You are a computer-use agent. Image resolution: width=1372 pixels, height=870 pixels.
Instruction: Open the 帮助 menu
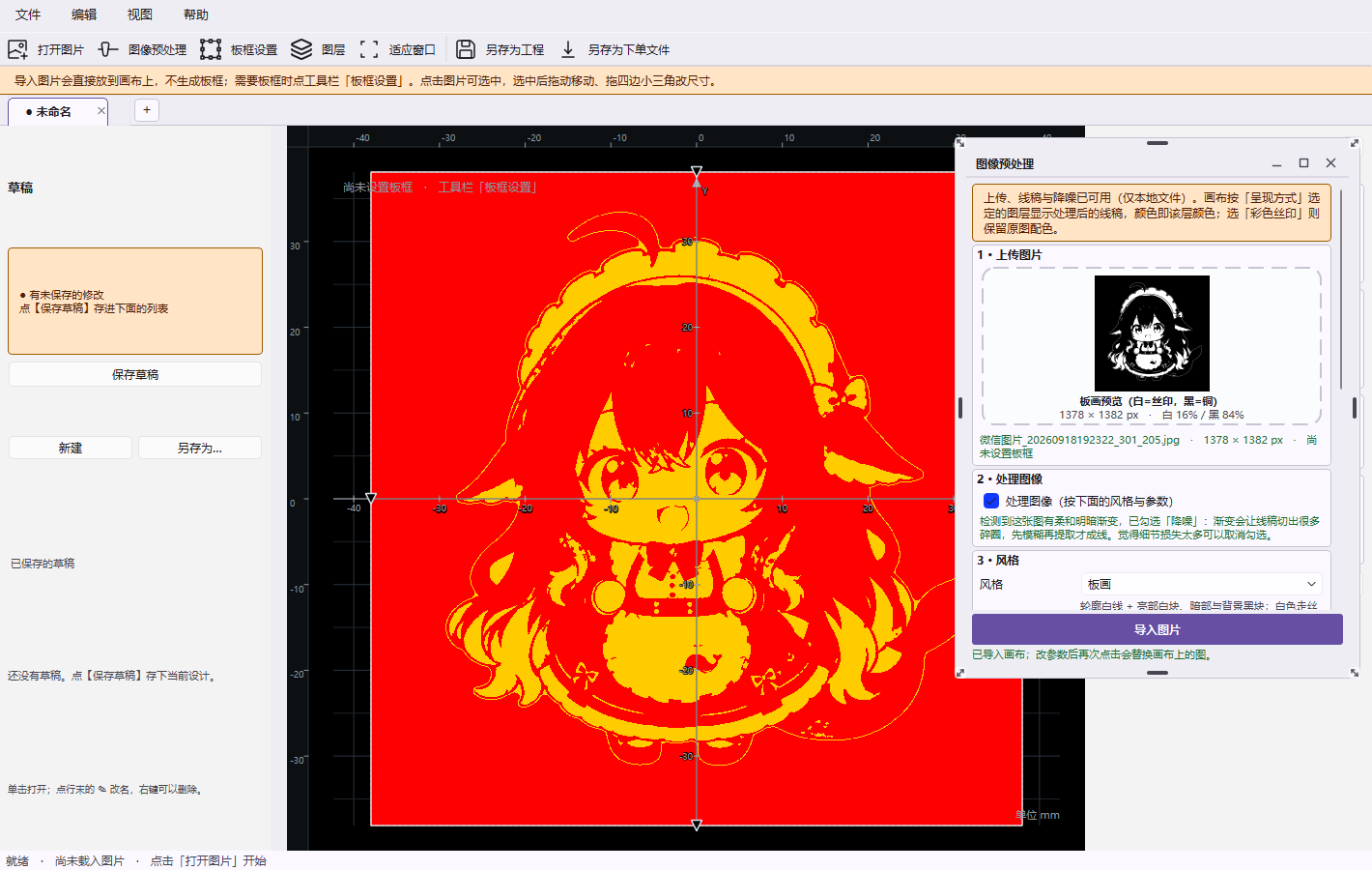(196, 14)
